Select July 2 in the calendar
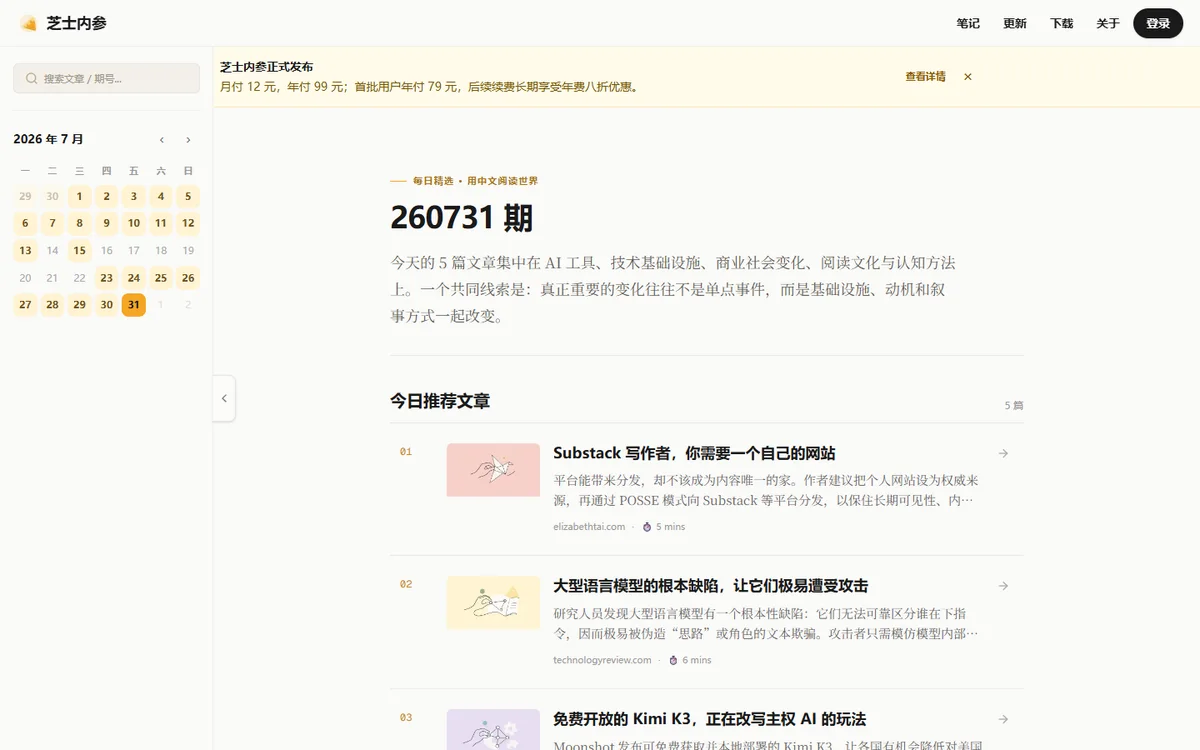This screenshot has height=750, width=1200. [x=106, y=196]
